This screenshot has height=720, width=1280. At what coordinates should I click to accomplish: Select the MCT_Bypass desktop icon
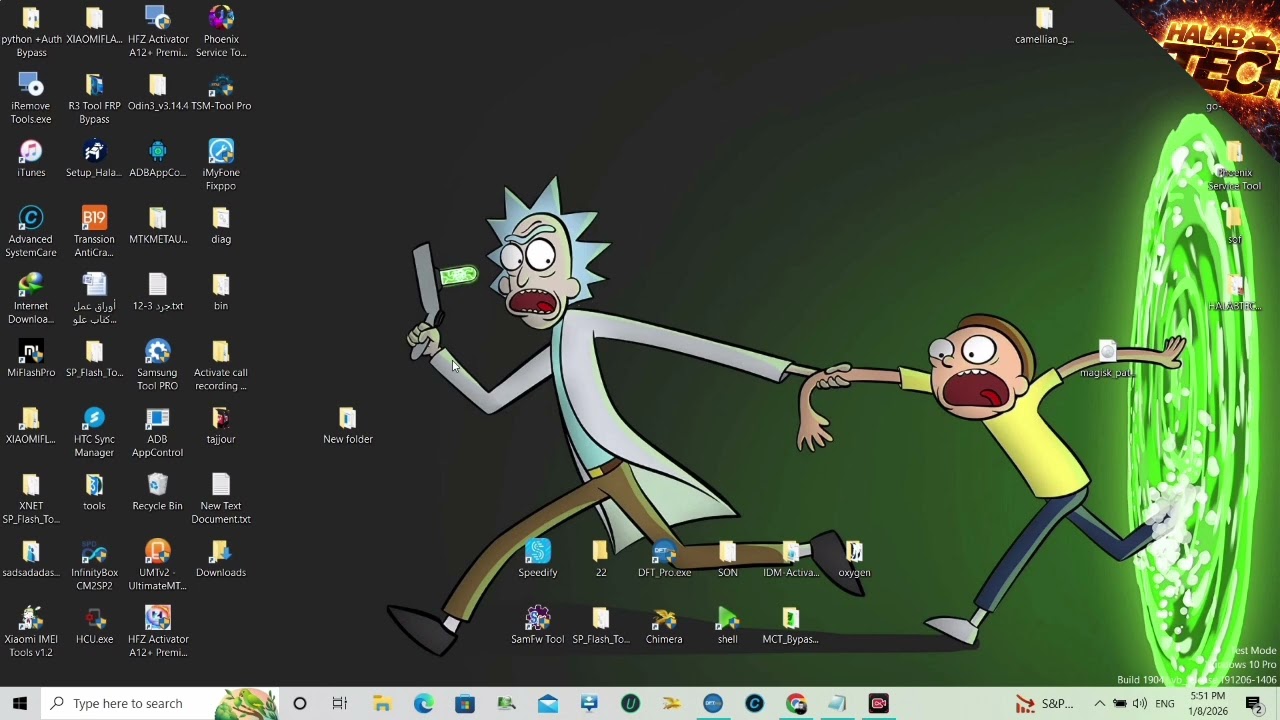pyautogui.click(x=790, y=625)
